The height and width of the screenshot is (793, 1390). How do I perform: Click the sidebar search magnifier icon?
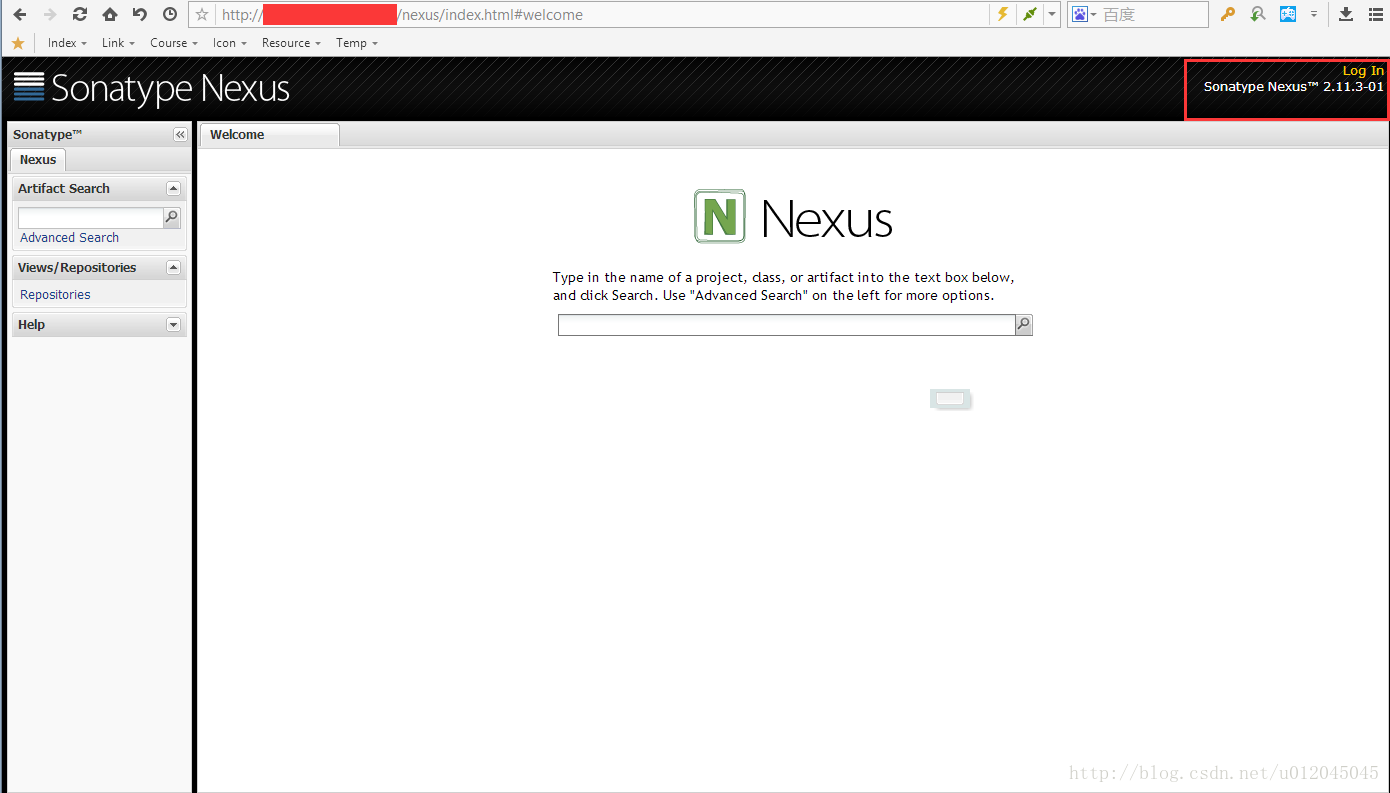coord(171,217)
